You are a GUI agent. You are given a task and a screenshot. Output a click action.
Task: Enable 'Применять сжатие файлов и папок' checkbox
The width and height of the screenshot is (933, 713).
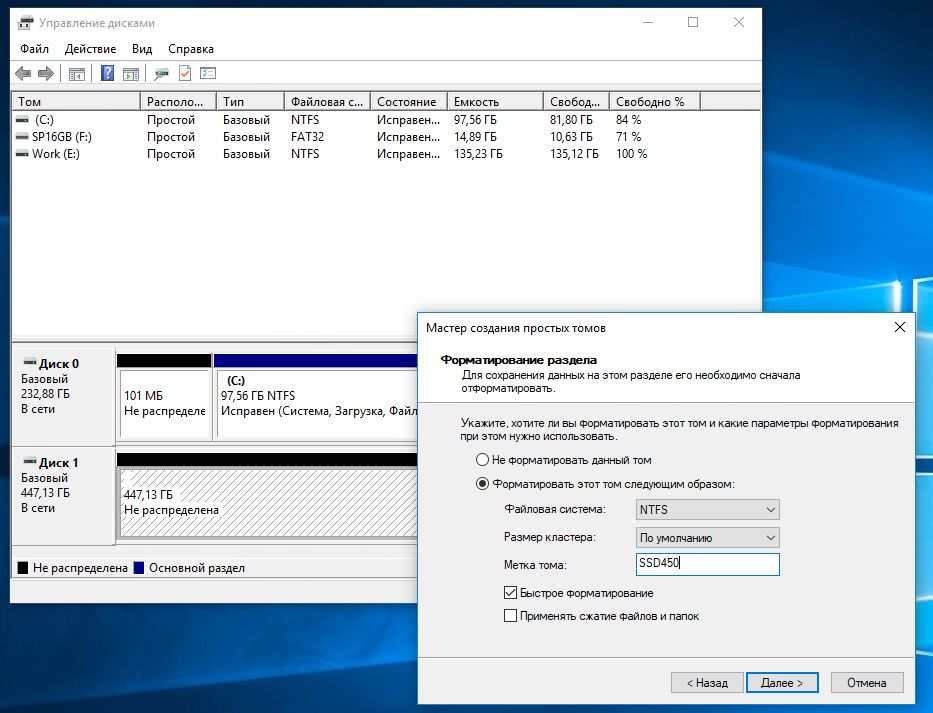[511, 616]
